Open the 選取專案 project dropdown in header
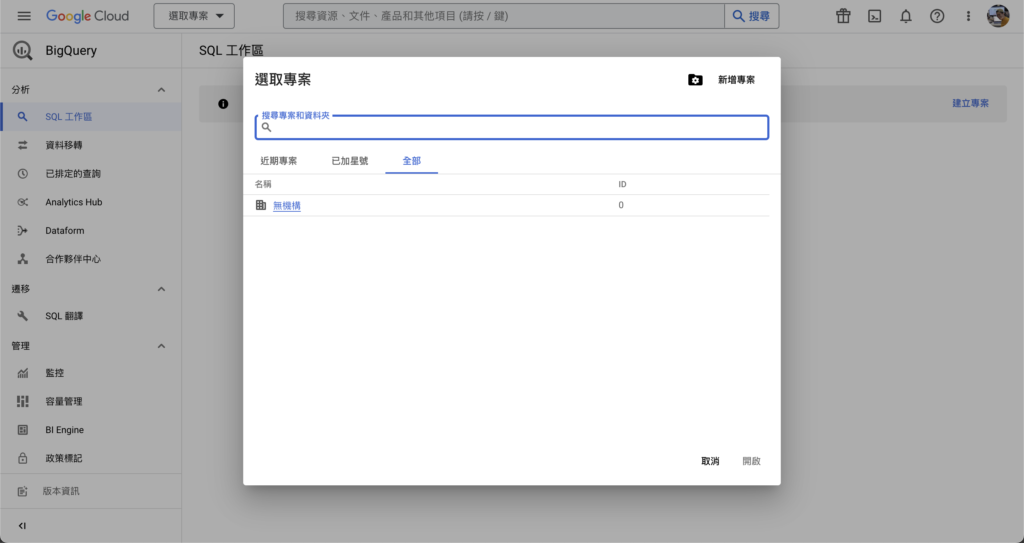Image resolution: width=1024 pixels, height=543 pixels. (x=194, y=16)
